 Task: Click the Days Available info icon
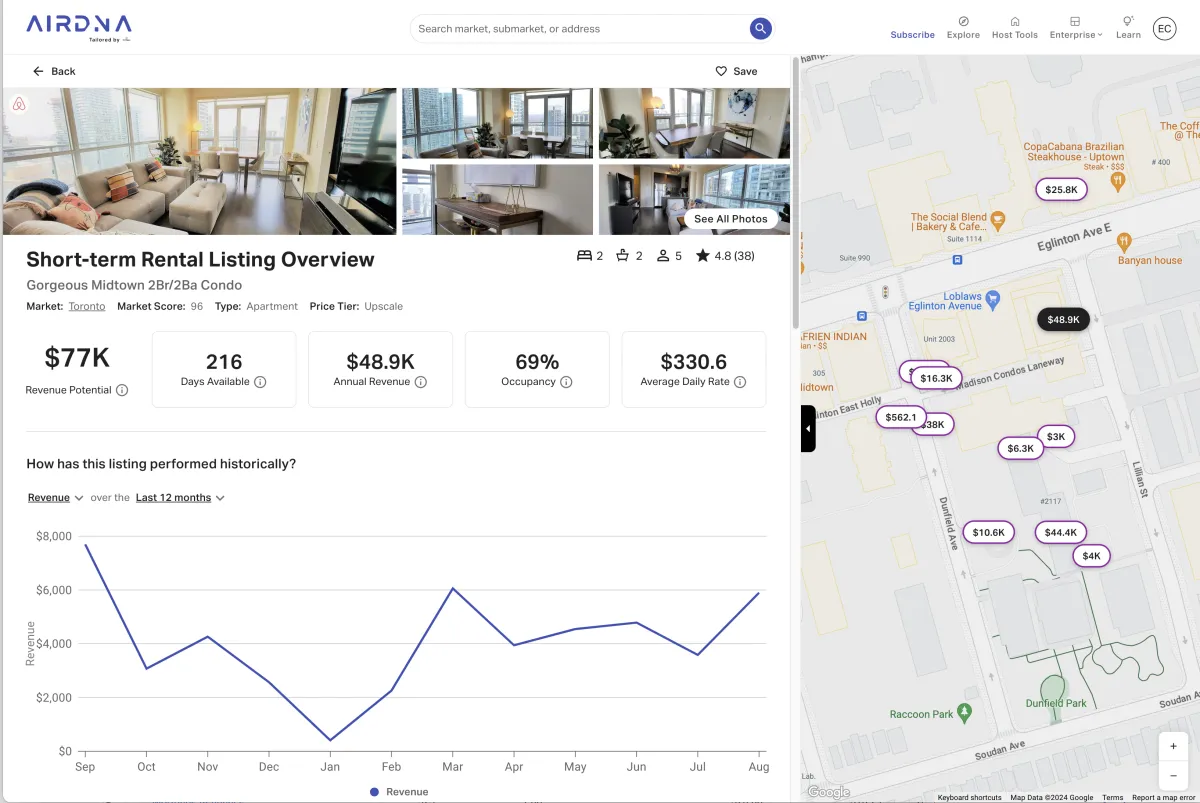click(260, 382)
